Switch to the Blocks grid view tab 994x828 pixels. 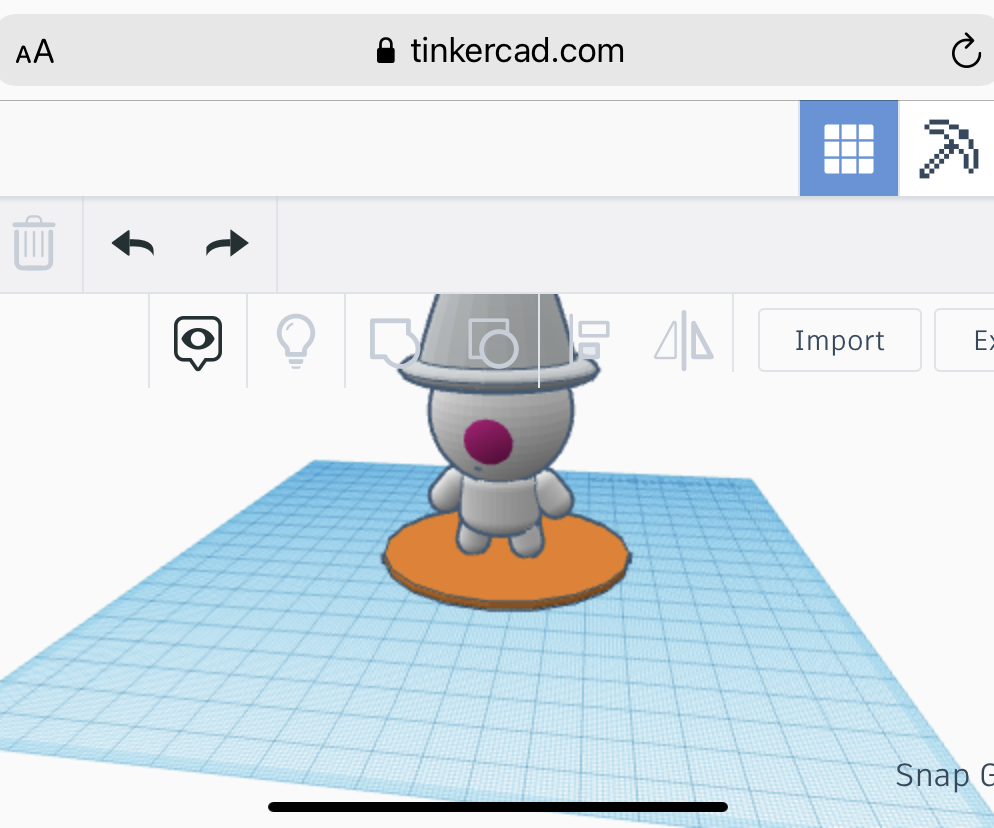click(x=849, y=148)
